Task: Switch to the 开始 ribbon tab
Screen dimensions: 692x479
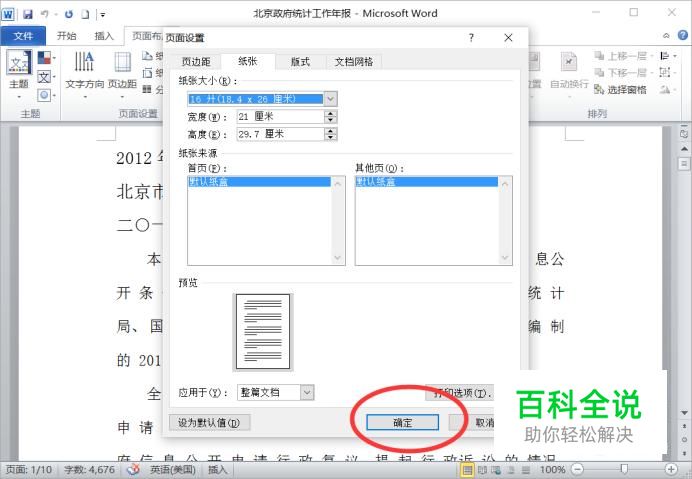Action: [67, 36]
